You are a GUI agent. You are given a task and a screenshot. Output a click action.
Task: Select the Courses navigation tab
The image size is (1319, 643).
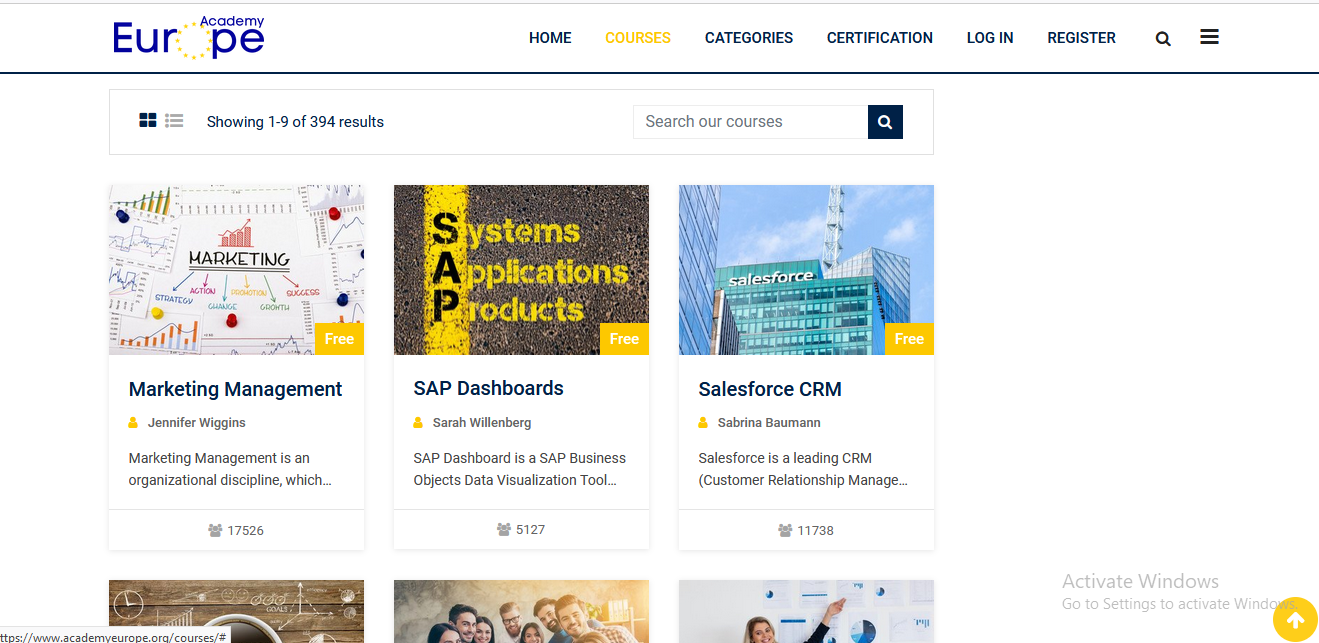click(637, 38)
